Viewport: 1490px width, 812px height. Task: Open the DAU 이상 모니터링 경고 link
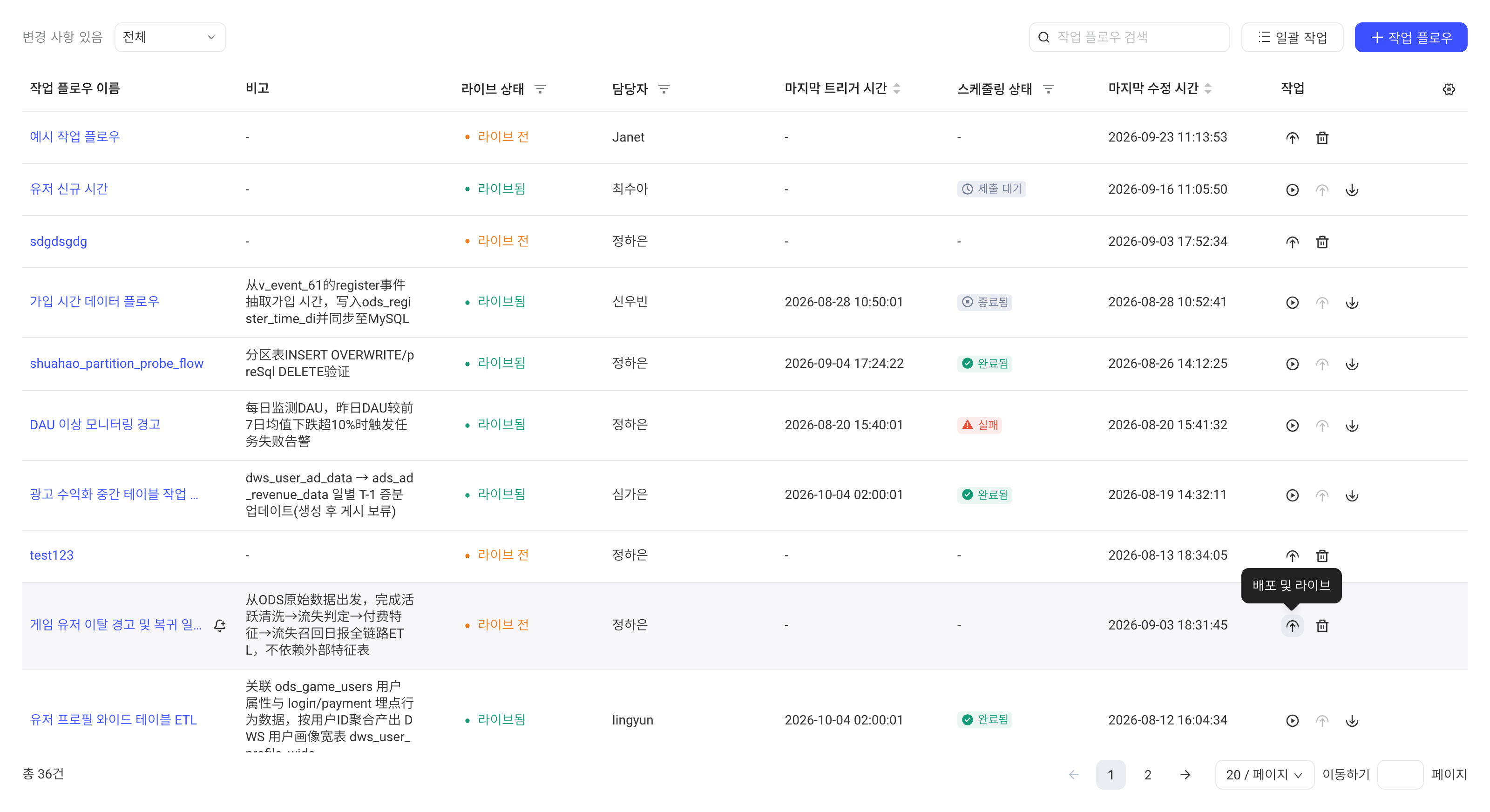click(95, 425)
